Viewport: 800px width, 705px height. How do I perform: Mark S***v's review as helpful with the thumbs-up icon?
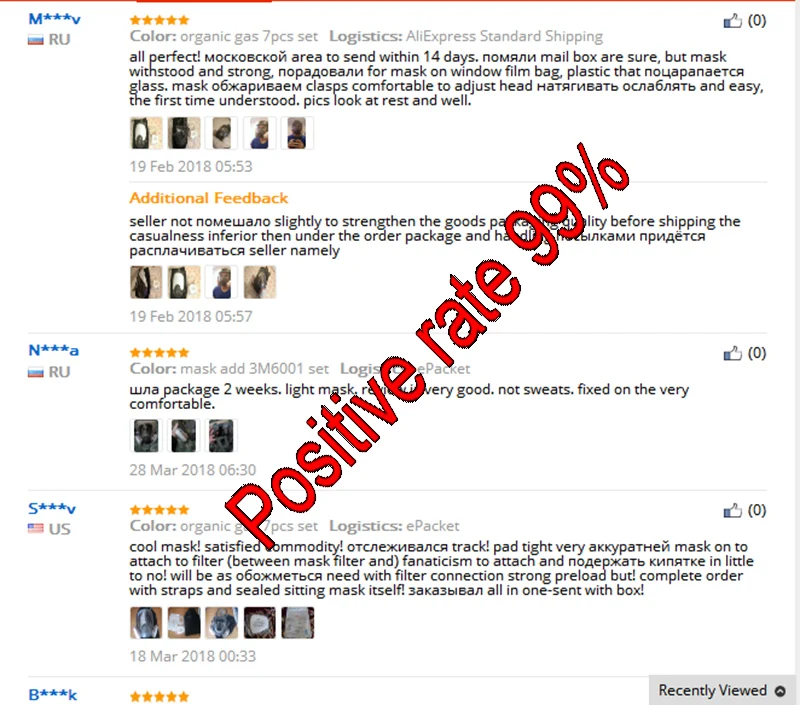tap(732, 510)
